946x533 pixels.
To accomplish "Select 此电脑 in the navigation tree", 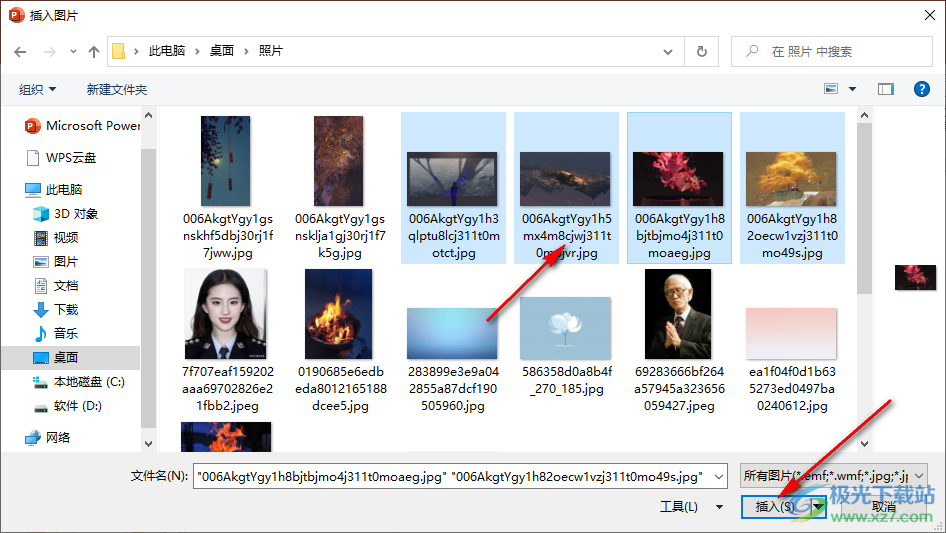I will pos(53,190).
